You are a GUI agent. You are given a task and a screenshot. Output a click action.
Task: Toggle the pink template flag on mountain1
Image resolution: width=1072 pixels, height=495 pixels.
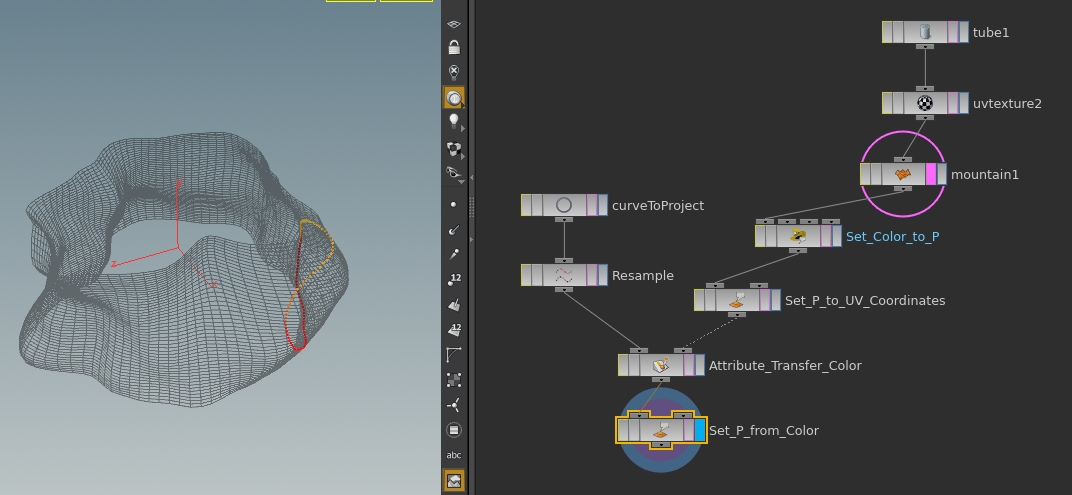(x=930, y=174)
